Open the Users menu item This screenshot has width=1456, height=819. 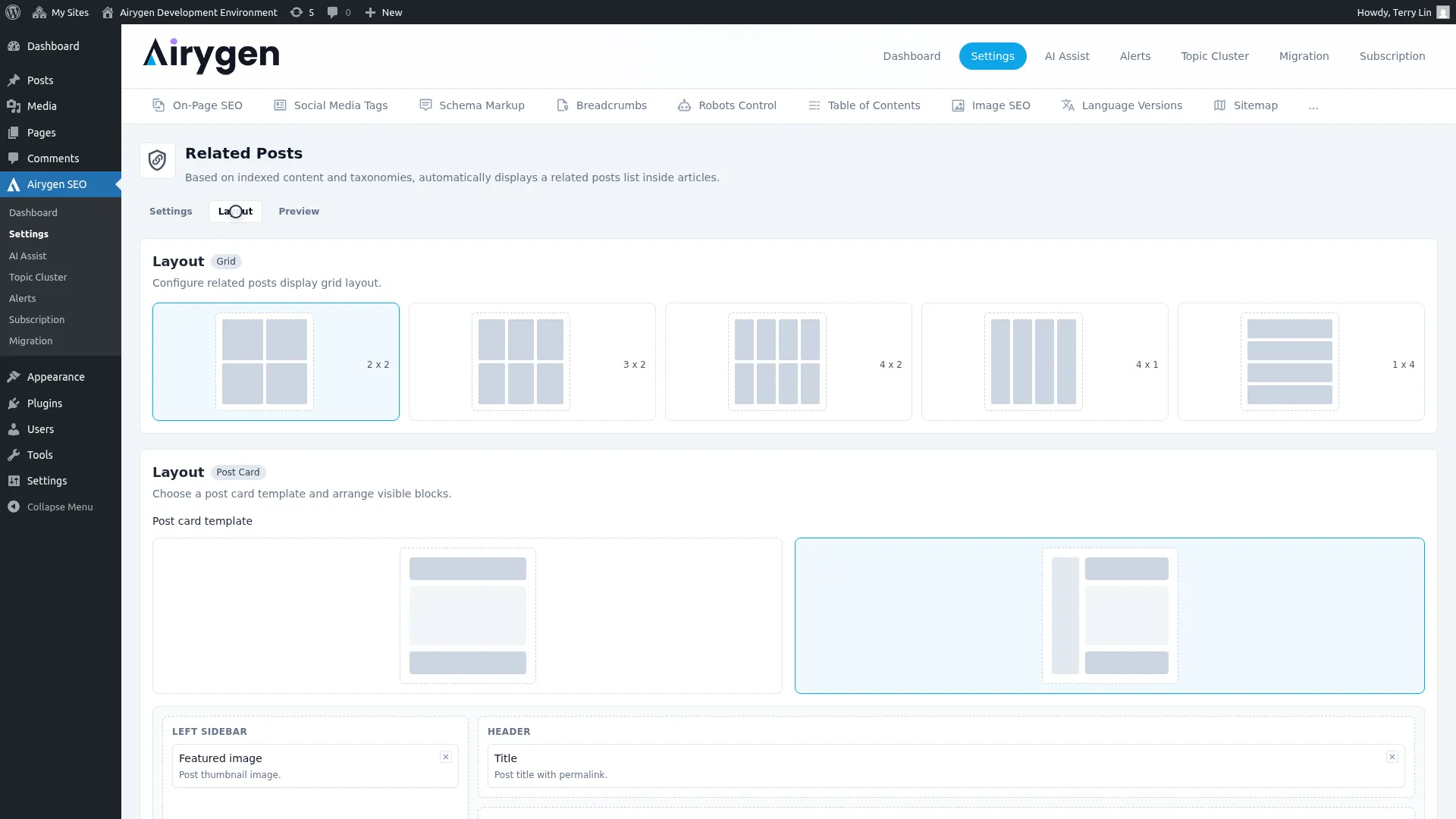[61, 429]
